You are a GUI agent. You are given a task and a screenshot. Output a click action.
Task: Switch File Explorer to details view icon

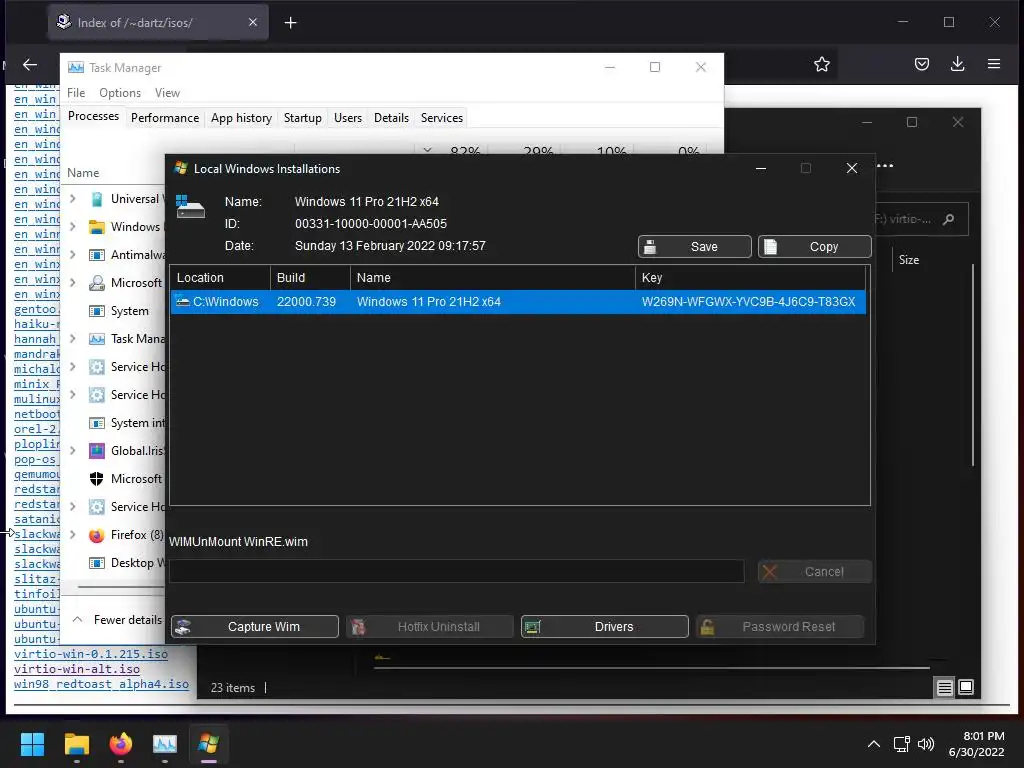point(944,688)
